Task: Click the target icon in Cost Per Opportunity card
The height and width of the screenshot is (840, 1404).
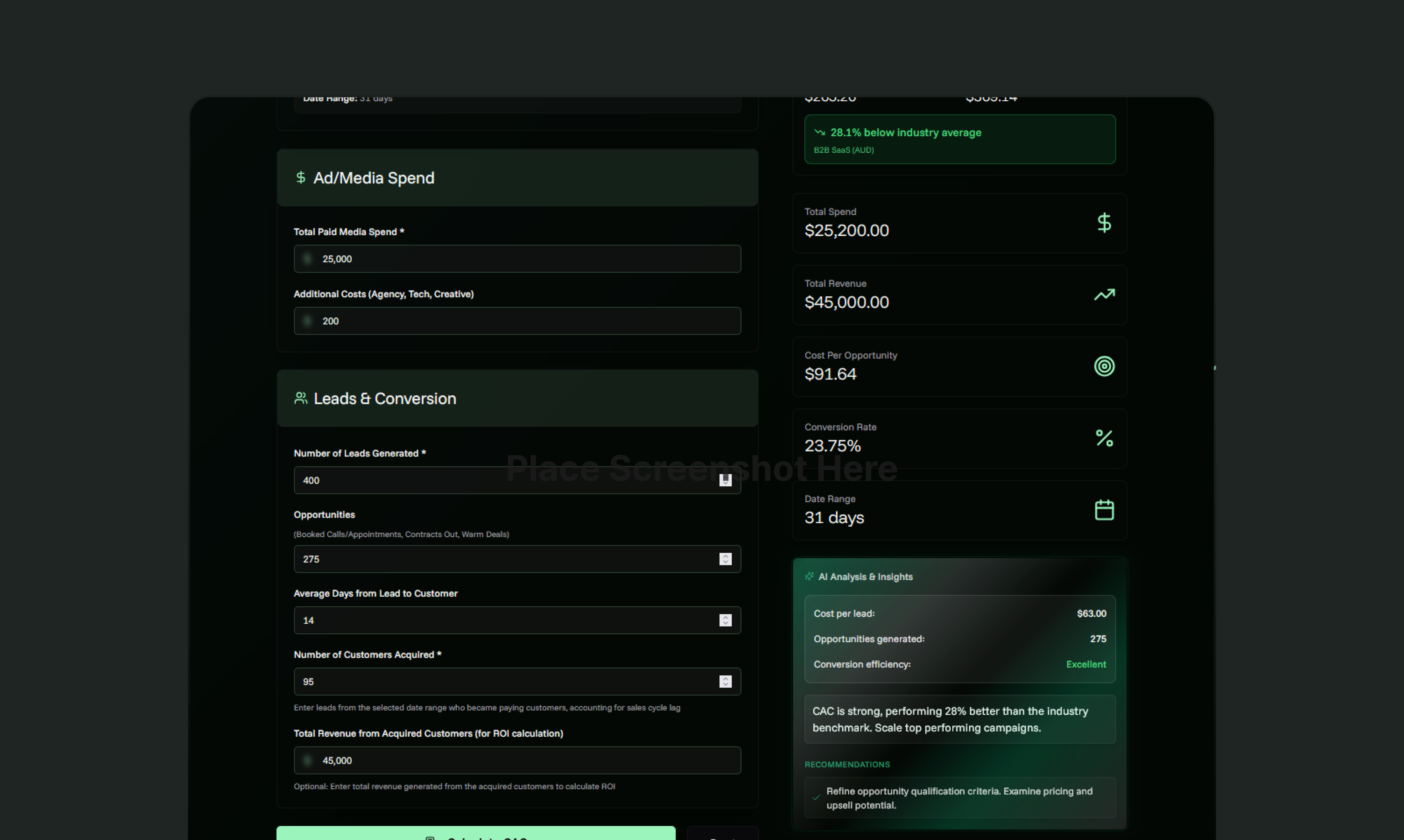Action: pyautogui.click(x=1104, y=366)
